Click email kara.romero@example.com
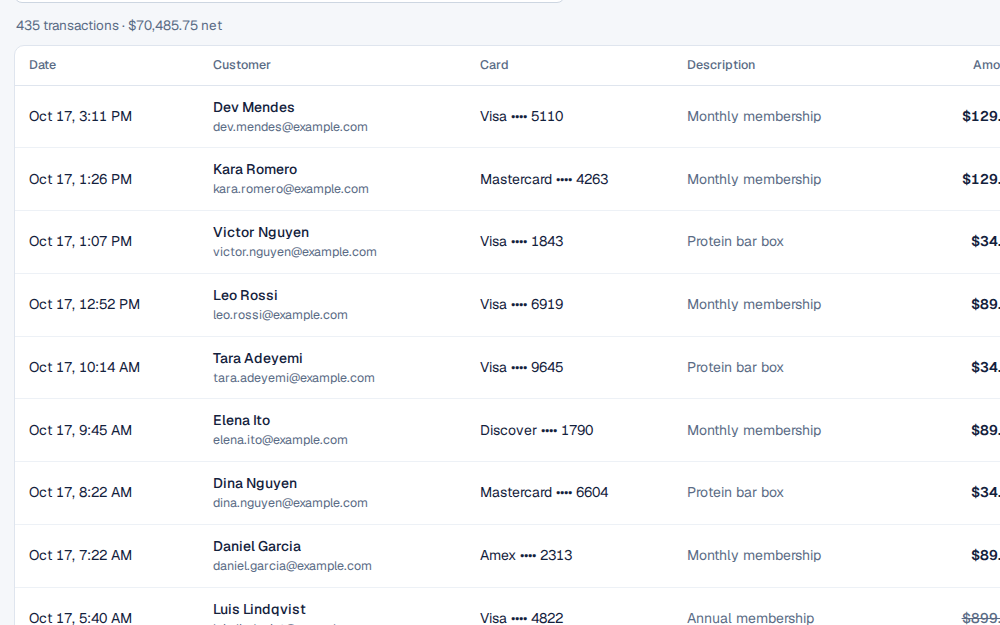 click(x=291, y=189)
